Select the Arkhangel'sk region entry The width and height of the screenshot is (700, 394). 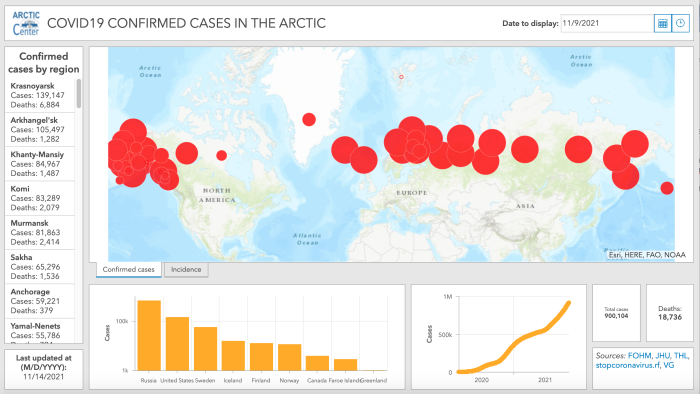40,129
